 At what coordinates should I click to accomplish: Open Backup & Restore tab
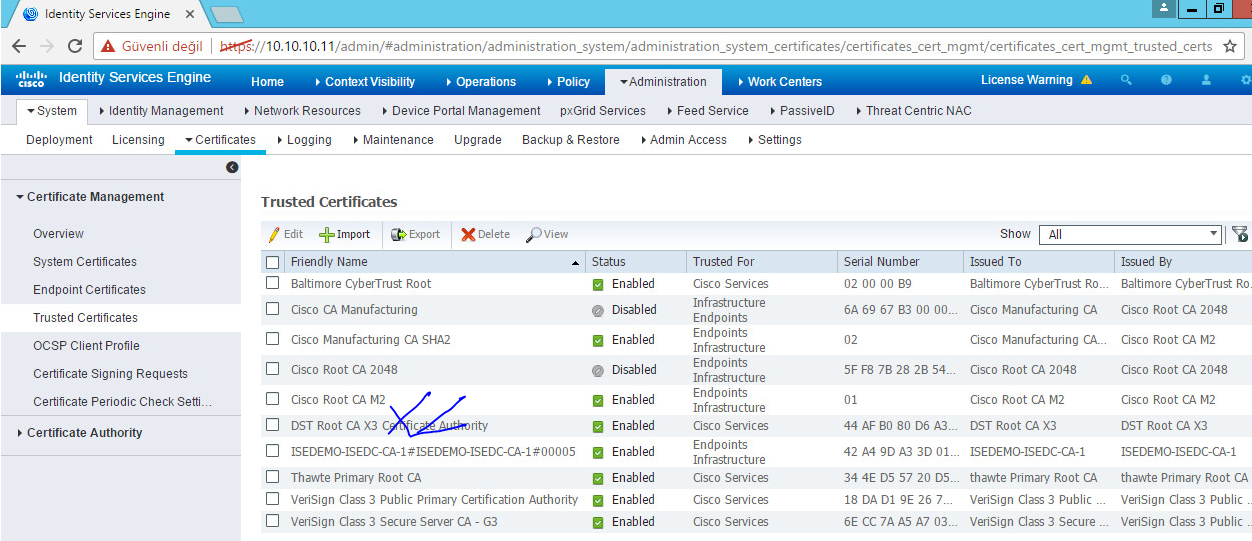tap(571, 140)
